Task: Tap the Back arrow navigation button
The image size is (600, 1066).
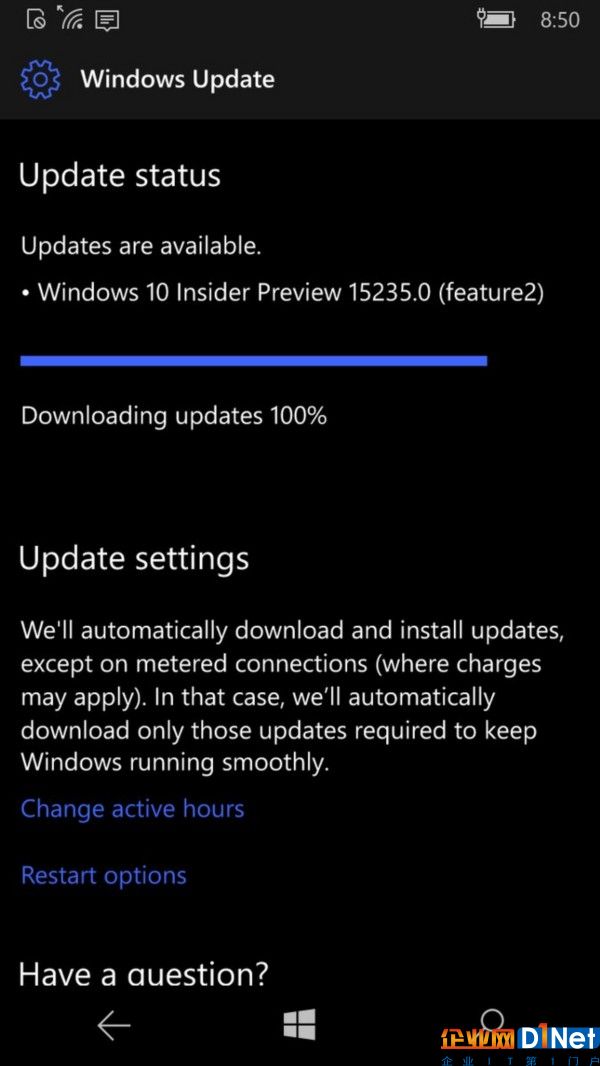Action: [x=113, y=1025]
